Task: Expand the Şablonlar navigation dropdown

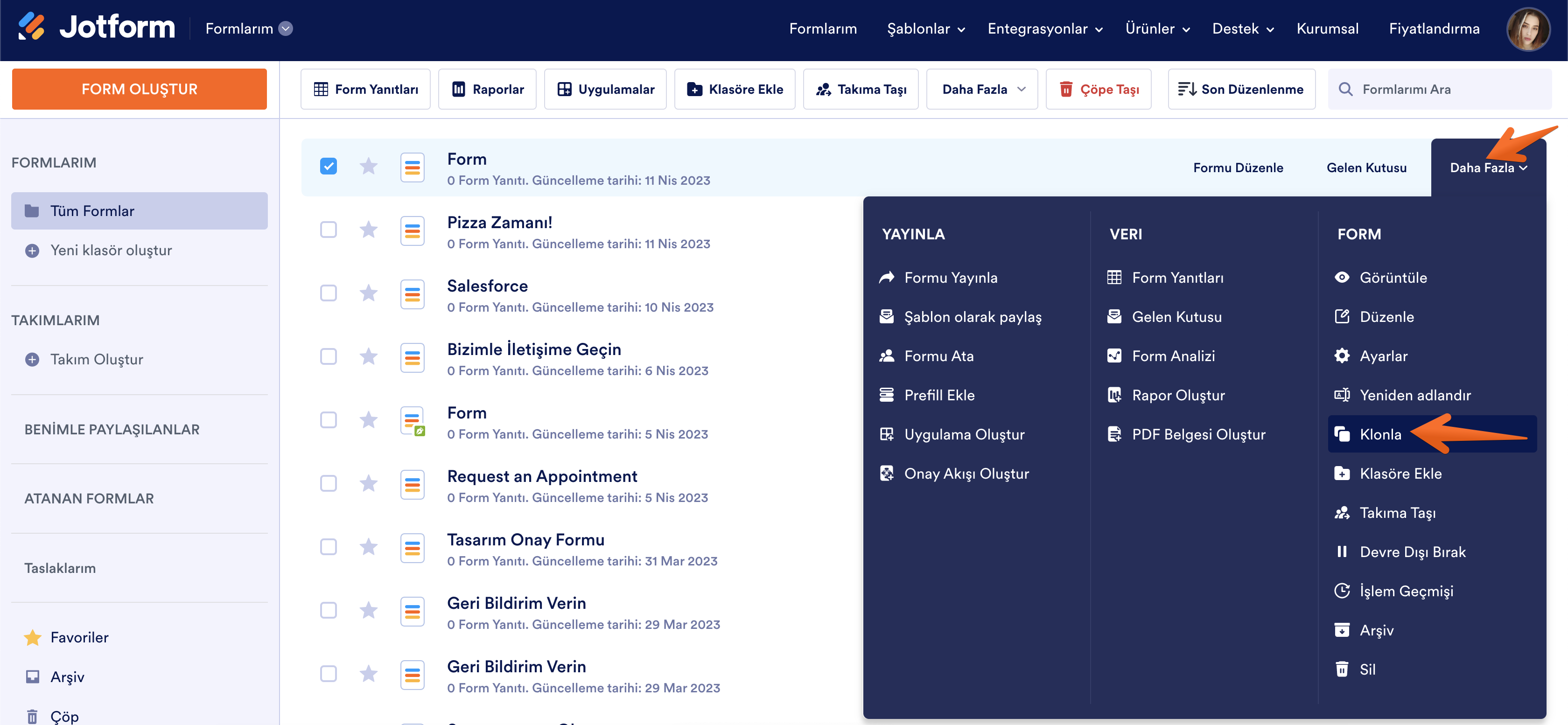Action: point(925,28)
